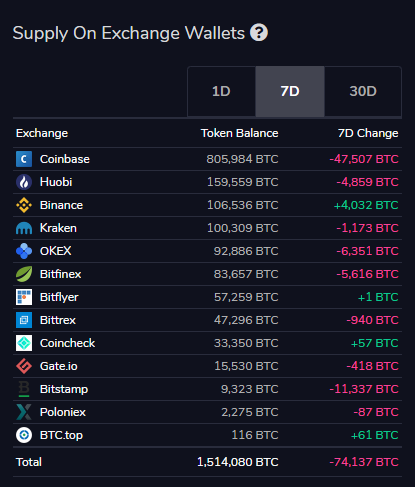Open the Bitstamp exchange name
The image size is (415, 487).
click(x=64, y=389)
